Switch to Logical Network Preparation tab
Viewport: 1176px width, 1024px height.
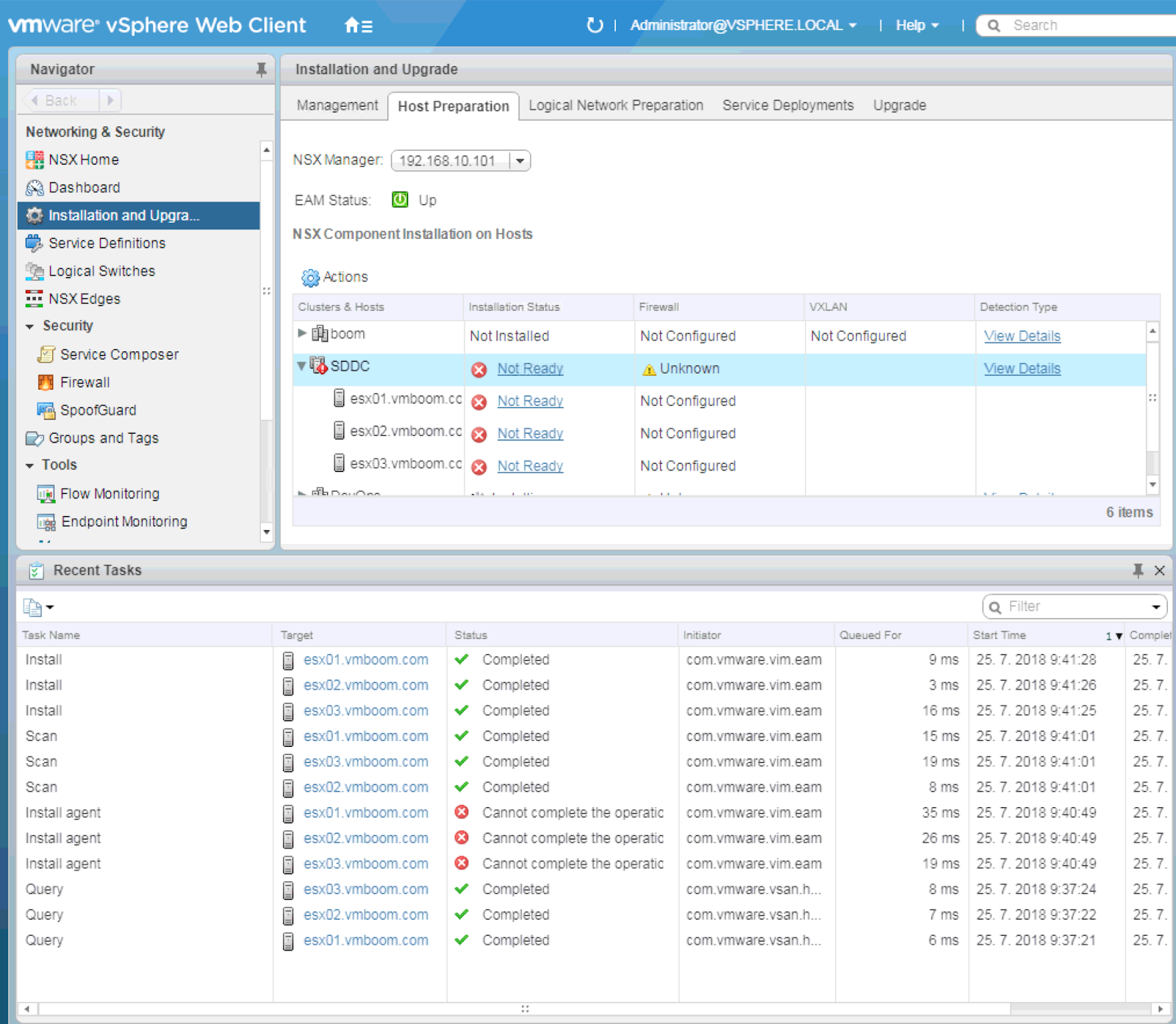click(615, 105)
